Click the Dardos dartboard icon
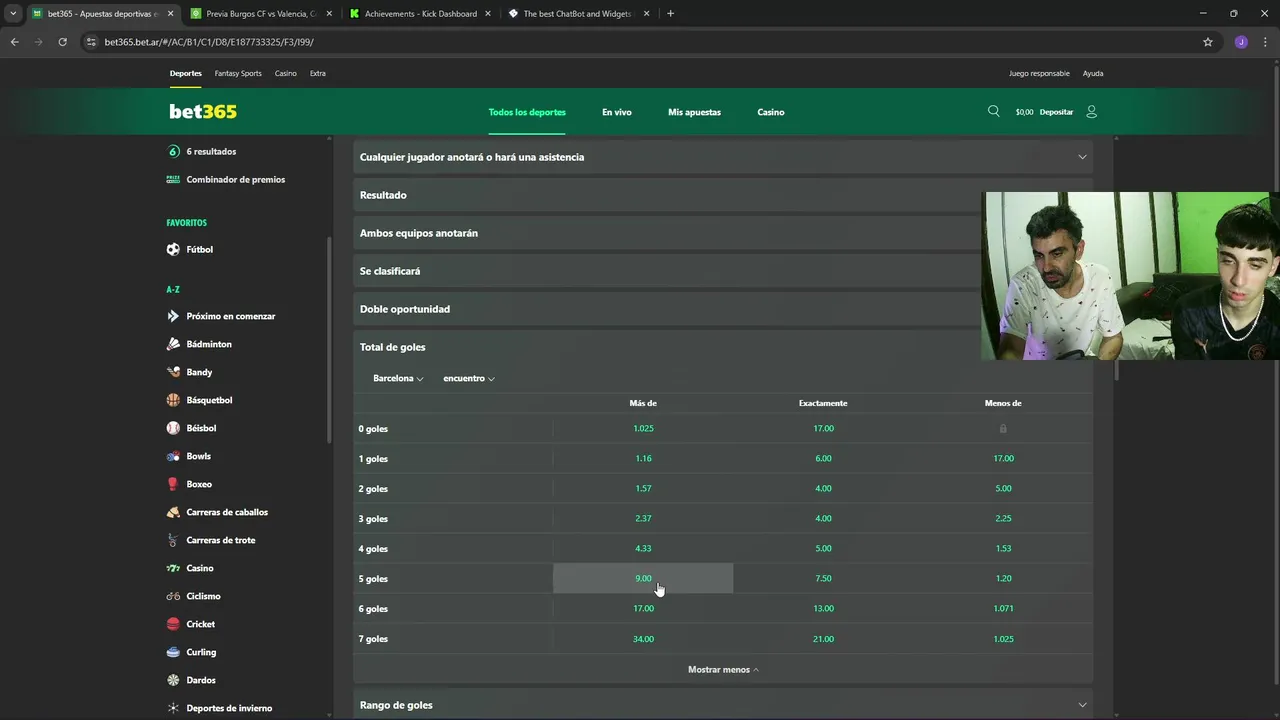Image resolution: width=1280 pixels, height=720 pixels. coord(173,680)
